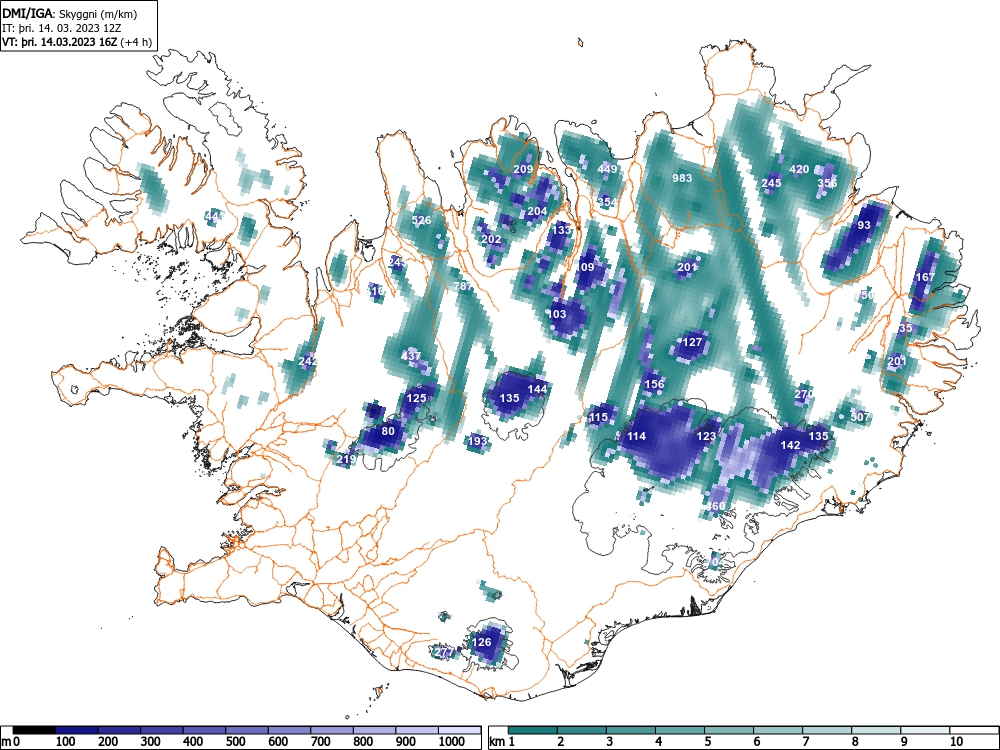Click the 500 label on the metre scale
Image resolution: width=1000 pixels, height=750 pixels.
[x=235, y=742]
